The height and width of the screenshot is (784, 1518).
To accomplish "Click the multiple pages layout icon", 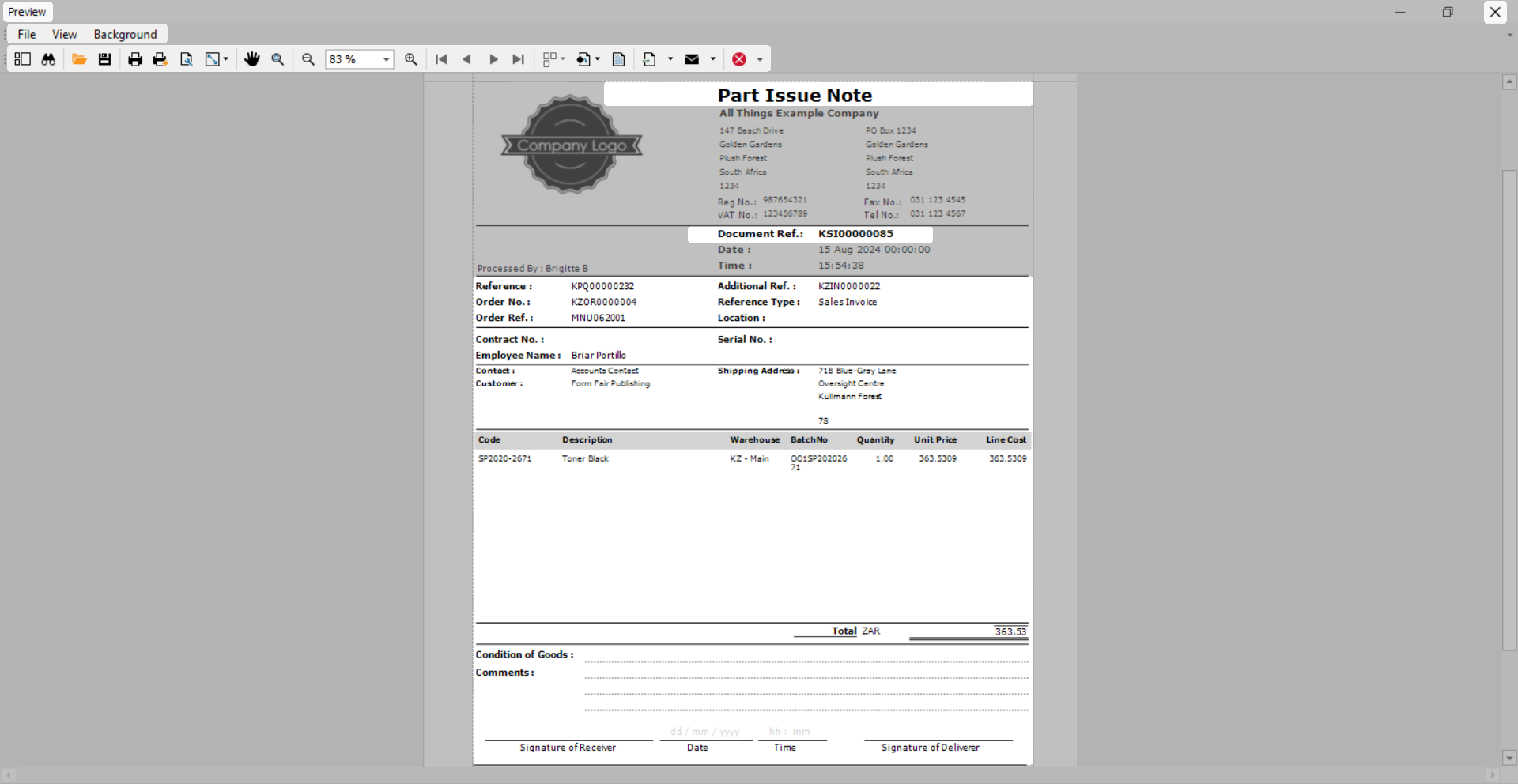I will [x=549, y=59].
